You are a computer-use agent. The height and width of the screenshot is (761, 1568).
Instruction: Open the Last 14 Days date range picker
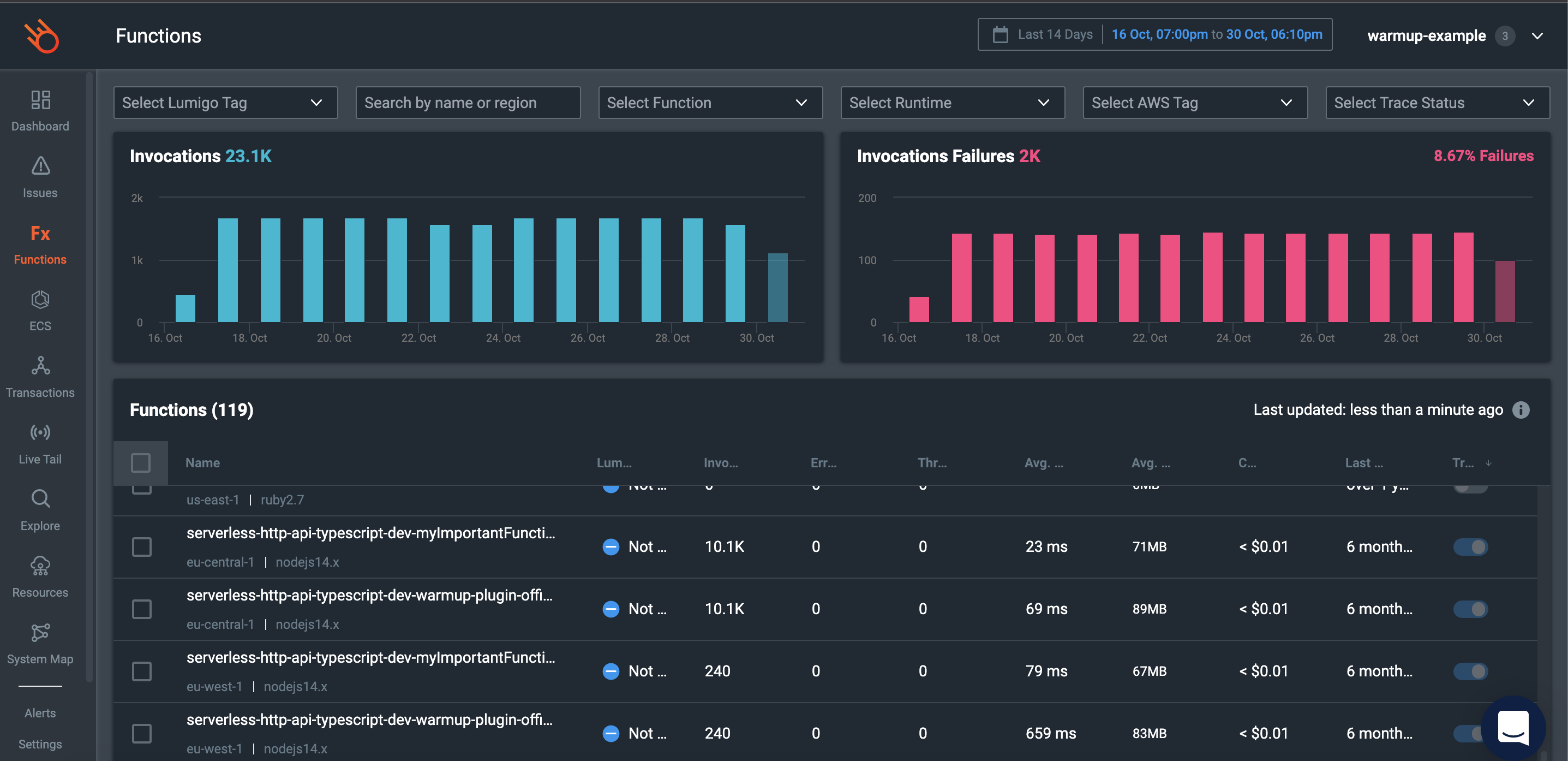(x=1154, y=35)
